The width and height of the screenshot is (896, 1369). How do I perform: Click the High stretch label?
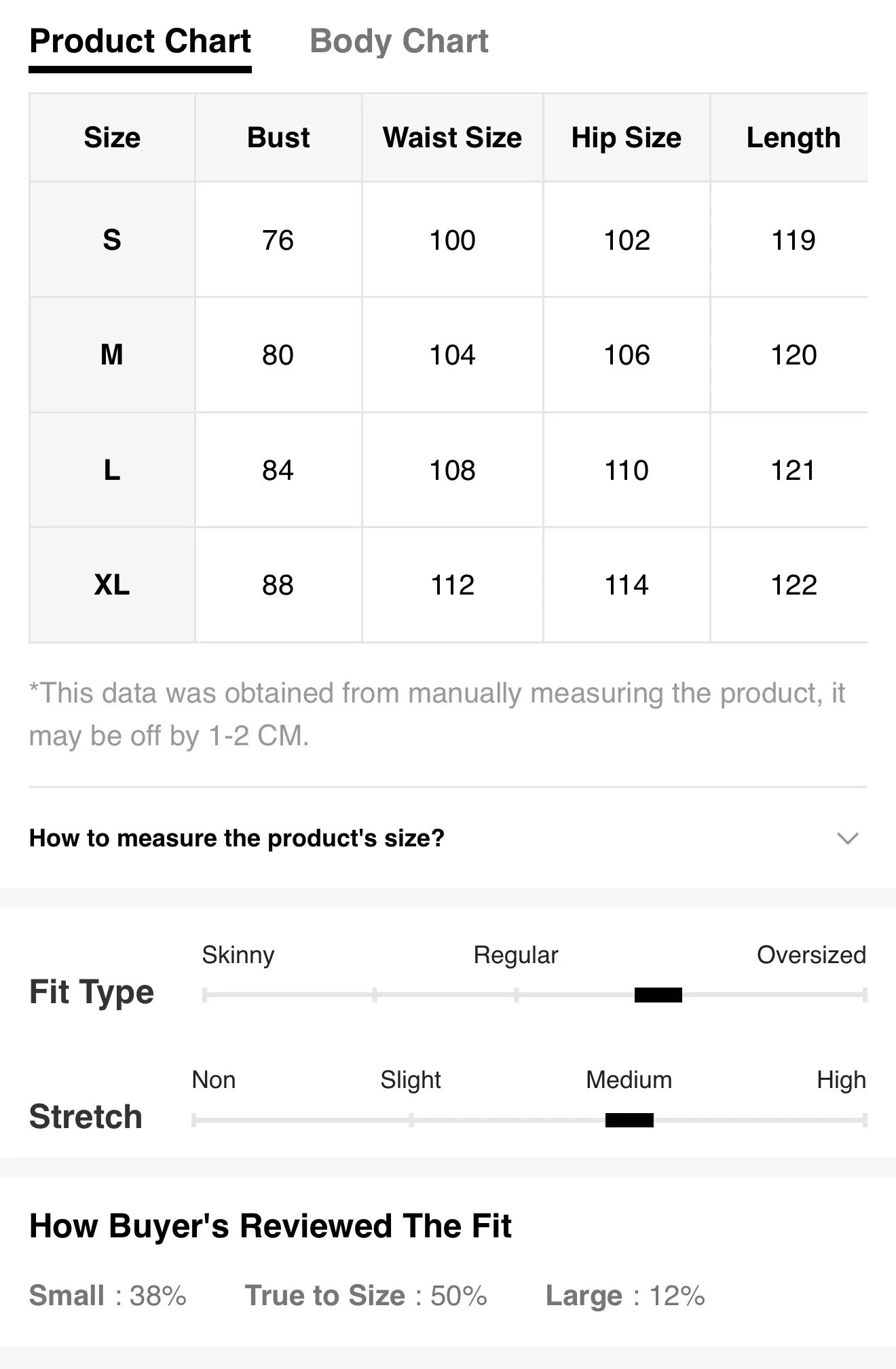pyautogui.click(x=841, y=1080)
